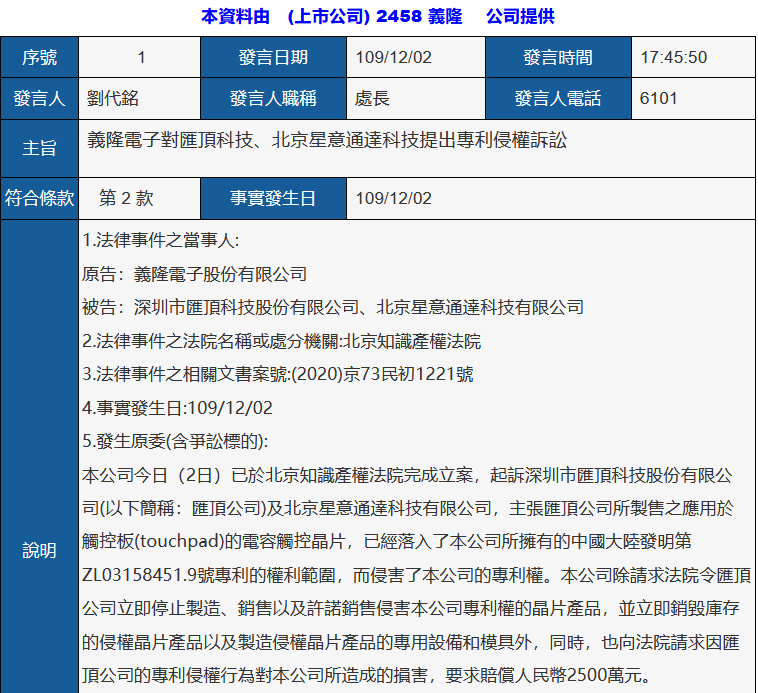The height and width of the screenshot is (693, 758).
Task: Click the fact date '109/12/02' beside 事實發生日 header
Action: point(394,199)
